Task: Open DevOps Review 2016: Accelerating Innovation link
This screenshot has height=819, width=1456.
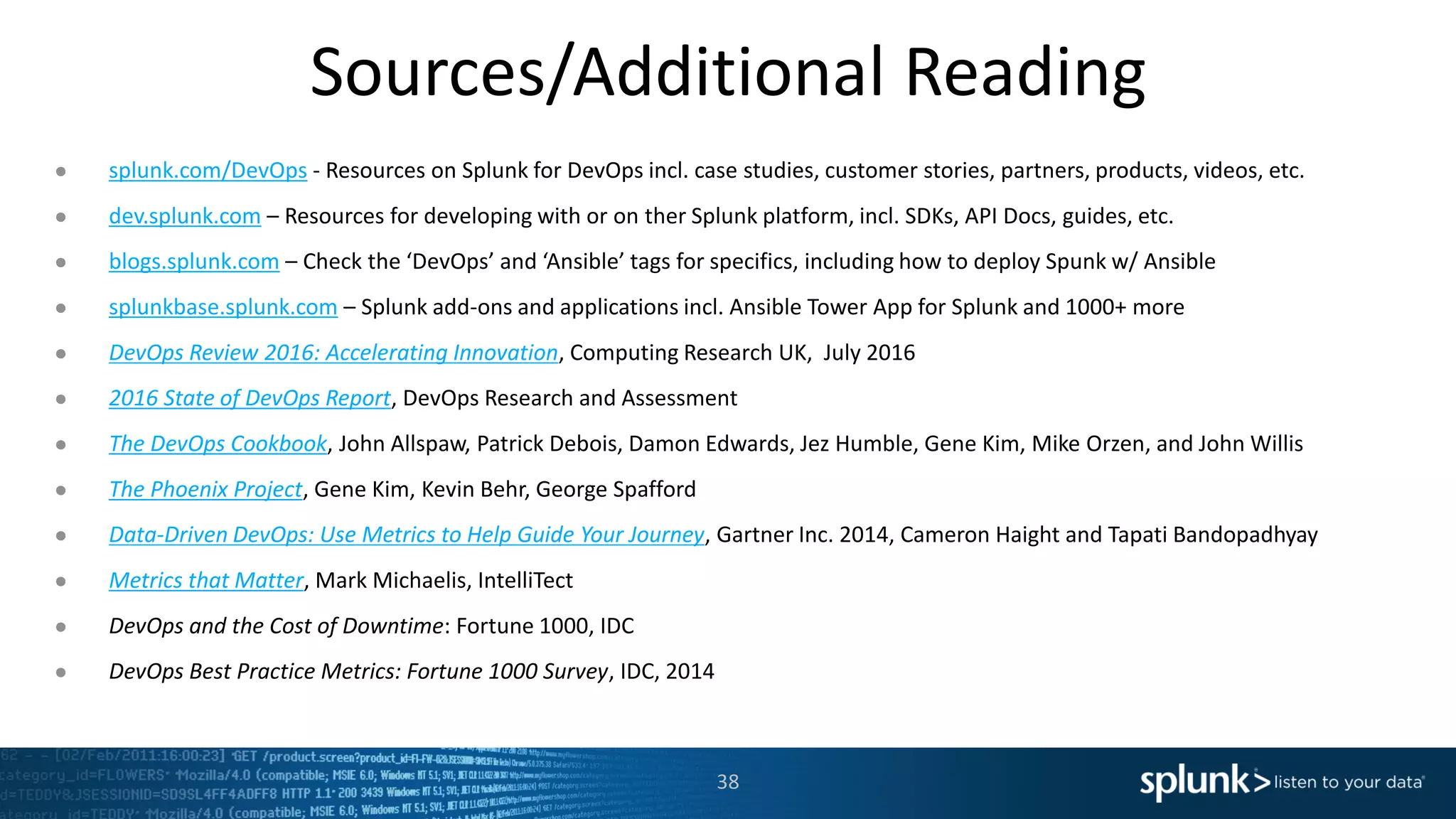Action: (x=333, y=353)
